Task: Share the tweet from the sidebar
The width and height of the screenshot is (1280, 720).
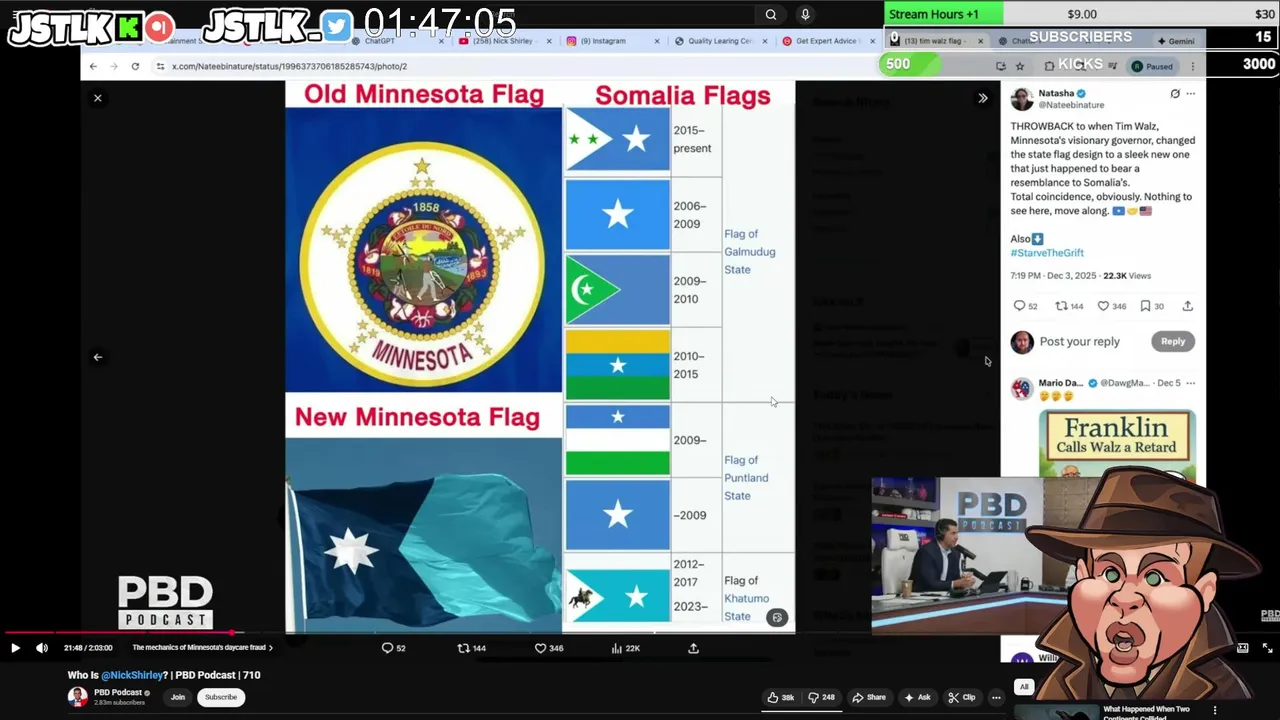Action: (x=1187, y=306)
